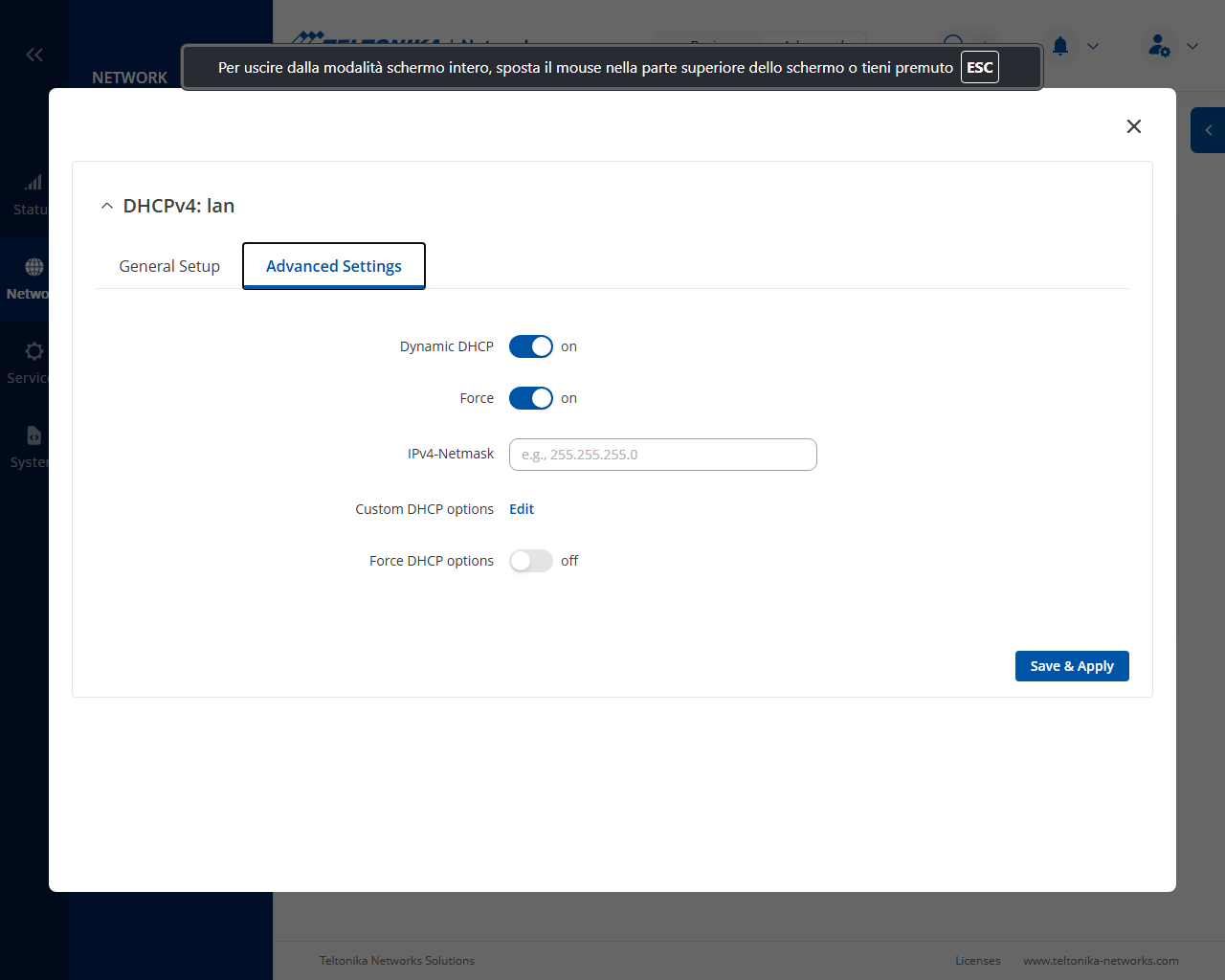Open Edit link for Custom DHCP options

[522, 509]
